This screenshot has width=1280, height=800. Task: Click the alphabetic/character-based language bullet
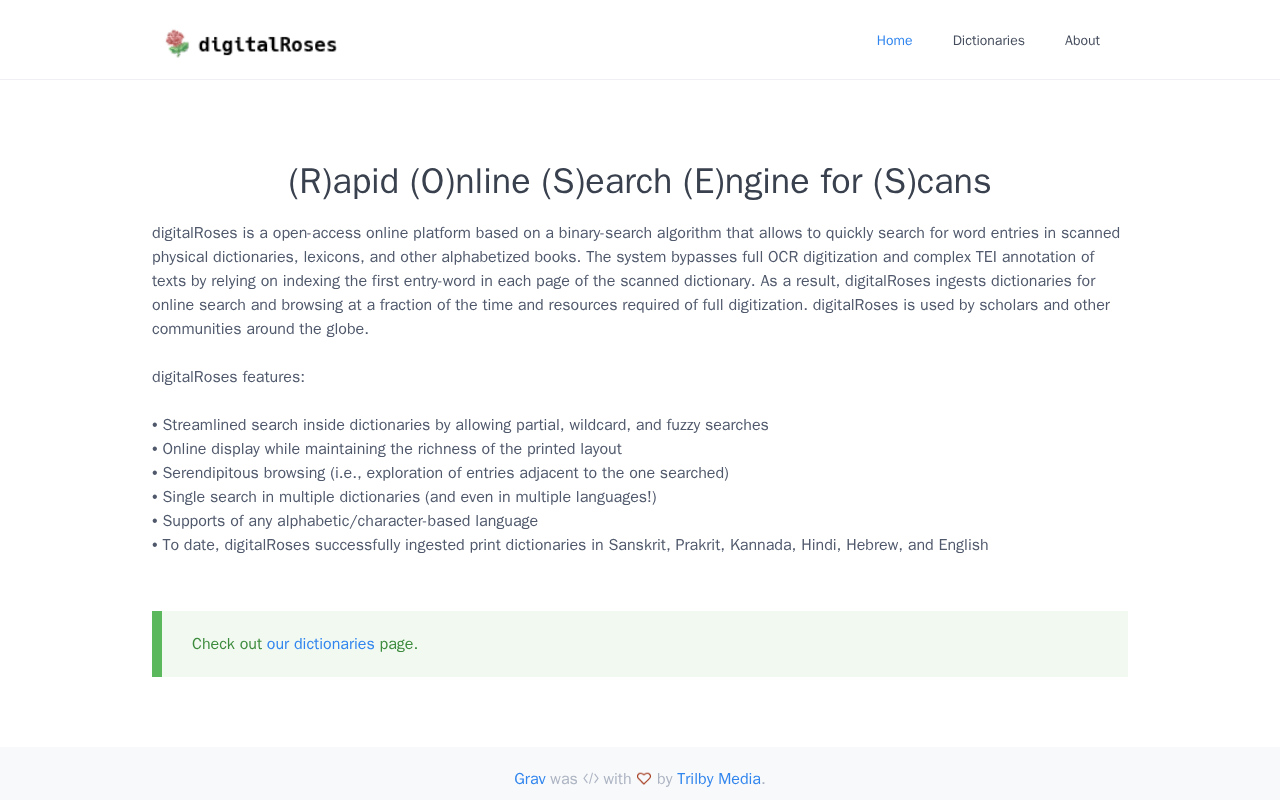[345, 521]
